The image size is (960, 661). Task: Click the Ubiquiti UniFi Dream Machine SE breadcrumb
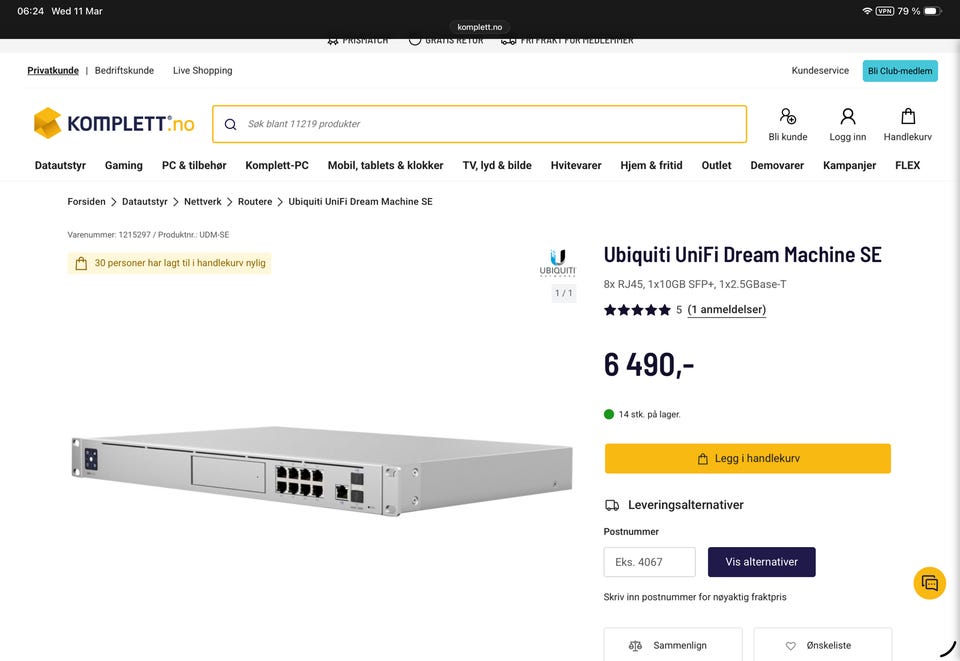click(360, 201)
